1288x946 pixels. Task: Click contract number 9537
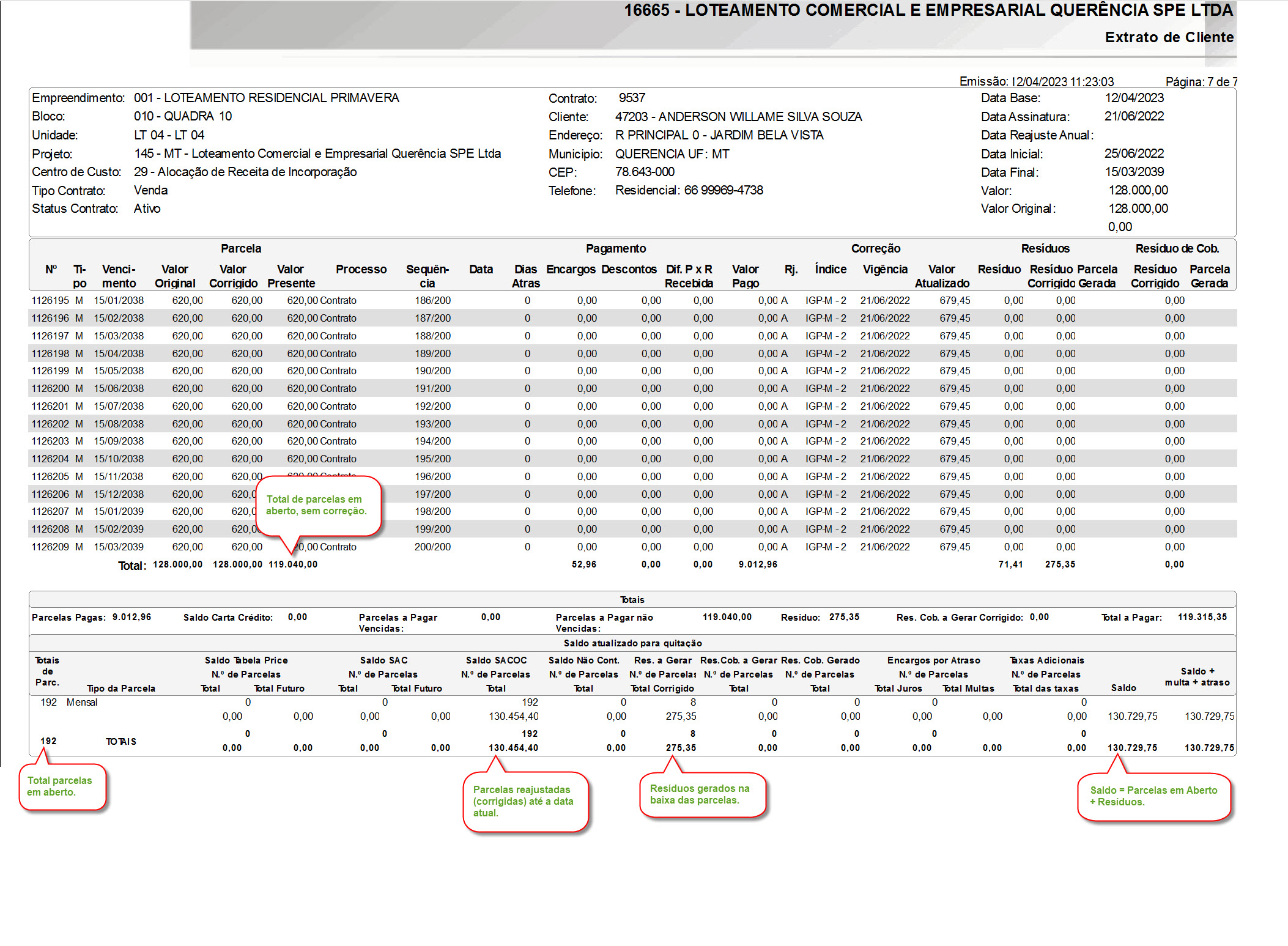click(x=632, y=98)
